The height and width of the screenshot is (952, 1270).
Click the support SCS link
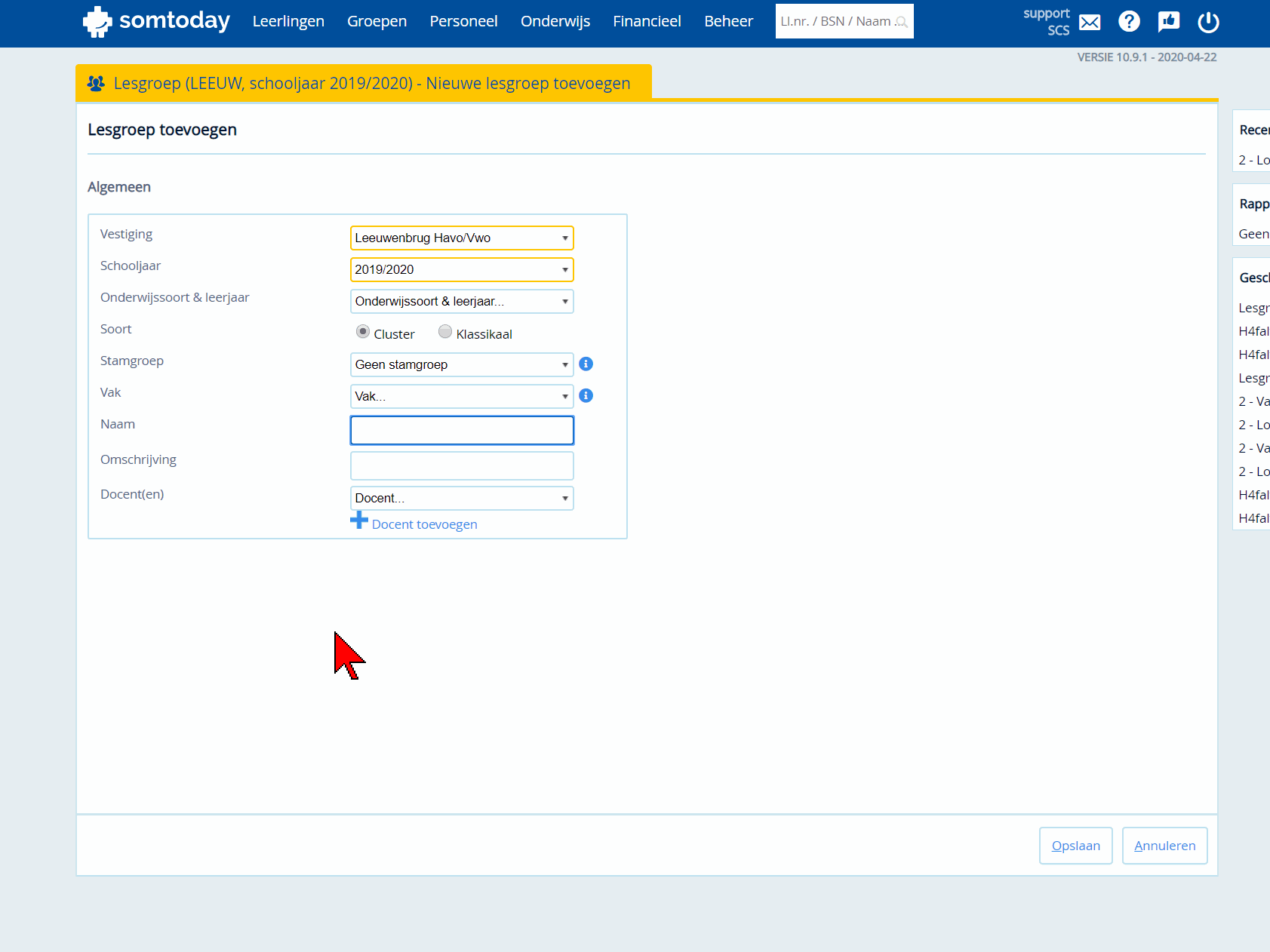(x=1047, y=22)
